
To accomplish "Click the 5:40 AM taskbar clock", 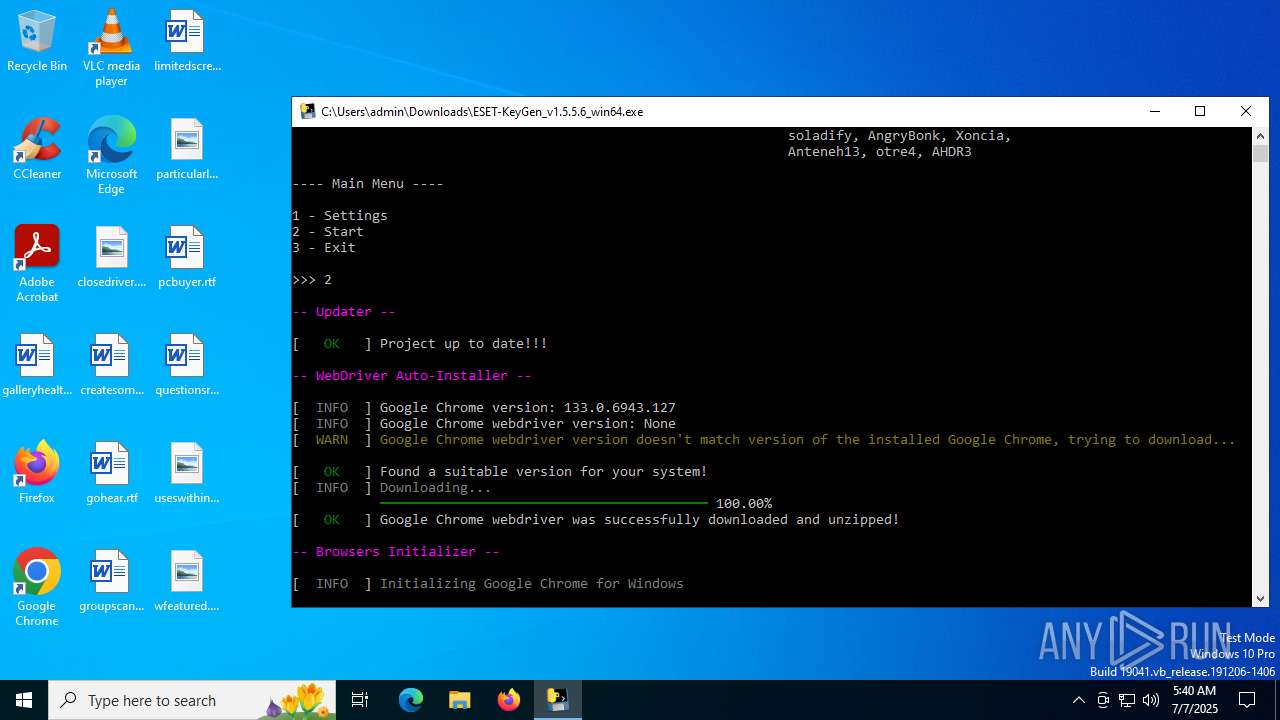I will (x=1194, y=700).
